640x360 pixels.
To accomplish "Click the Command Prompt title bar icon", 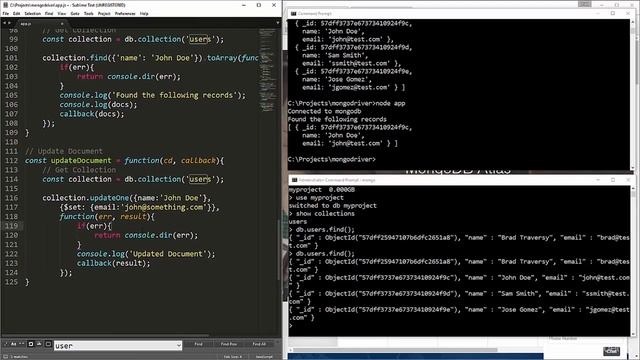I will click(x=293, y=13).
